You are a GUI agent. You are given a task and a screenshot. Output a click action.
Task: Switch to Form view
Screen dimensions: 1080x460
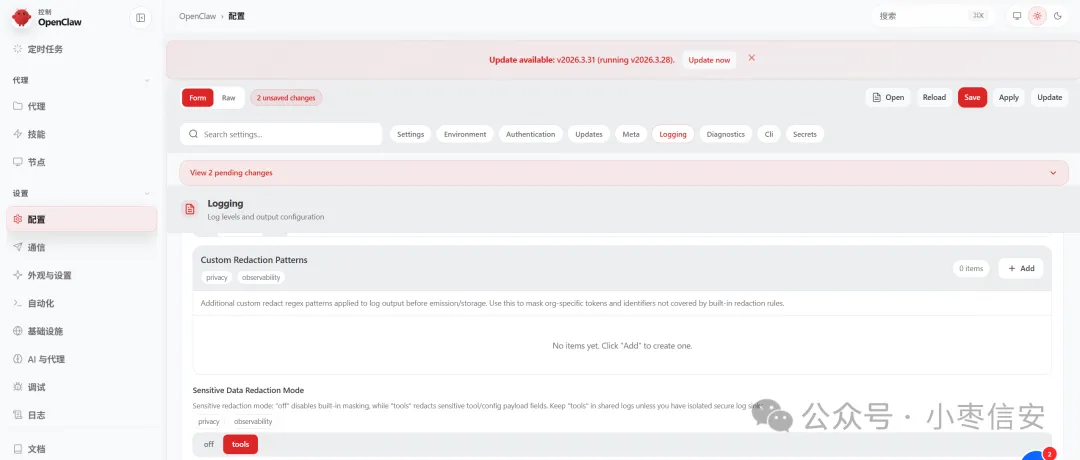198,98
